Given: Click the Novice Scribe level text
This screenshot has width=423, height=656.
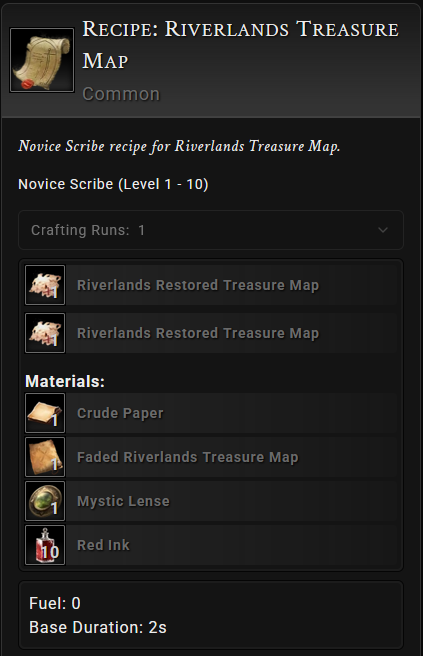Looking at the screenshot, I should tap(113, 184).
